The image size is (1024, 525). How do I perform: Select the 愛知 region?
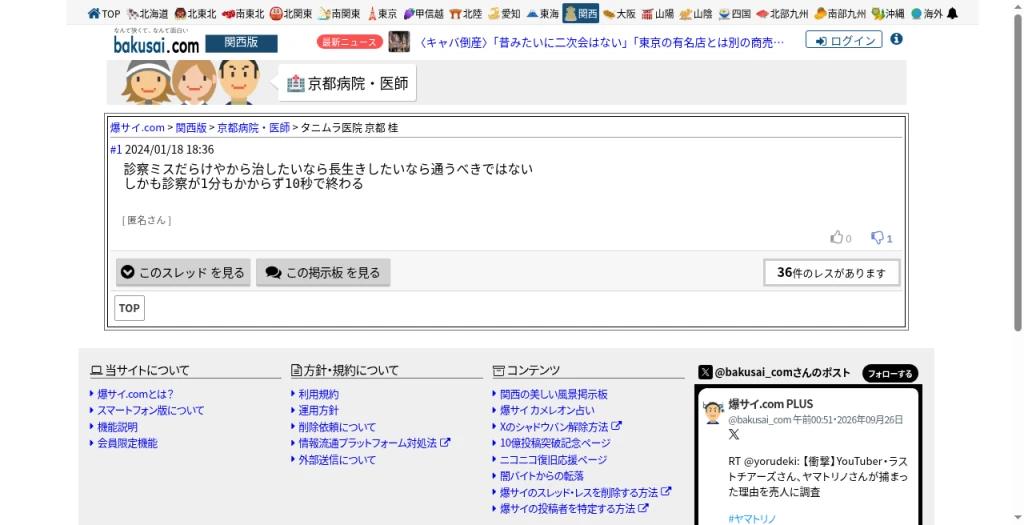[x=504, y=13]
